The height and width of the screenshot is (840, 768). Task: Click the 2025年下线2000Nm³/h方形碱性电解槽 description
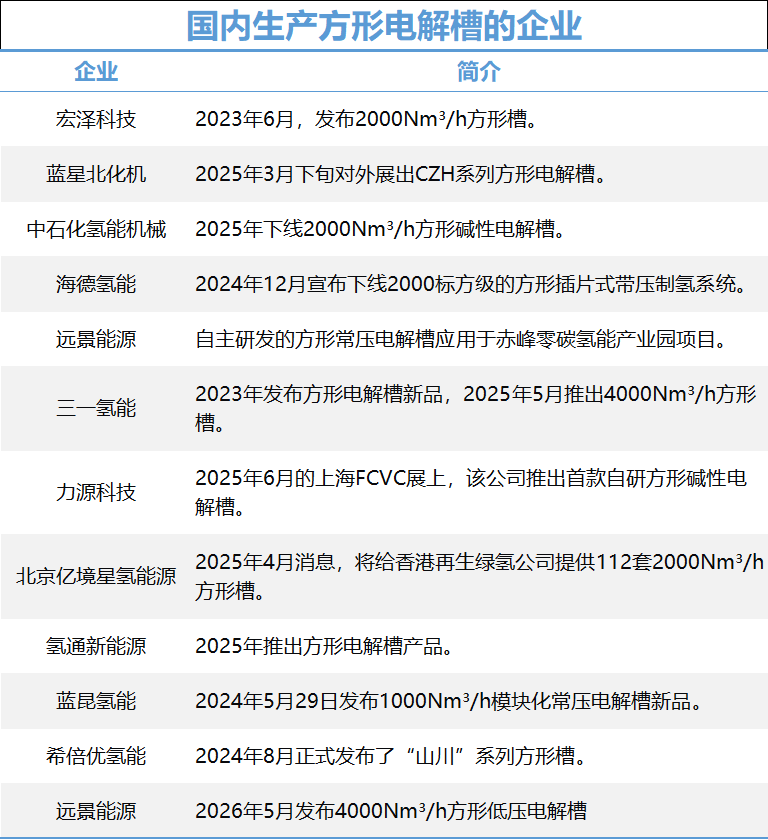click(x=380, y=229)
